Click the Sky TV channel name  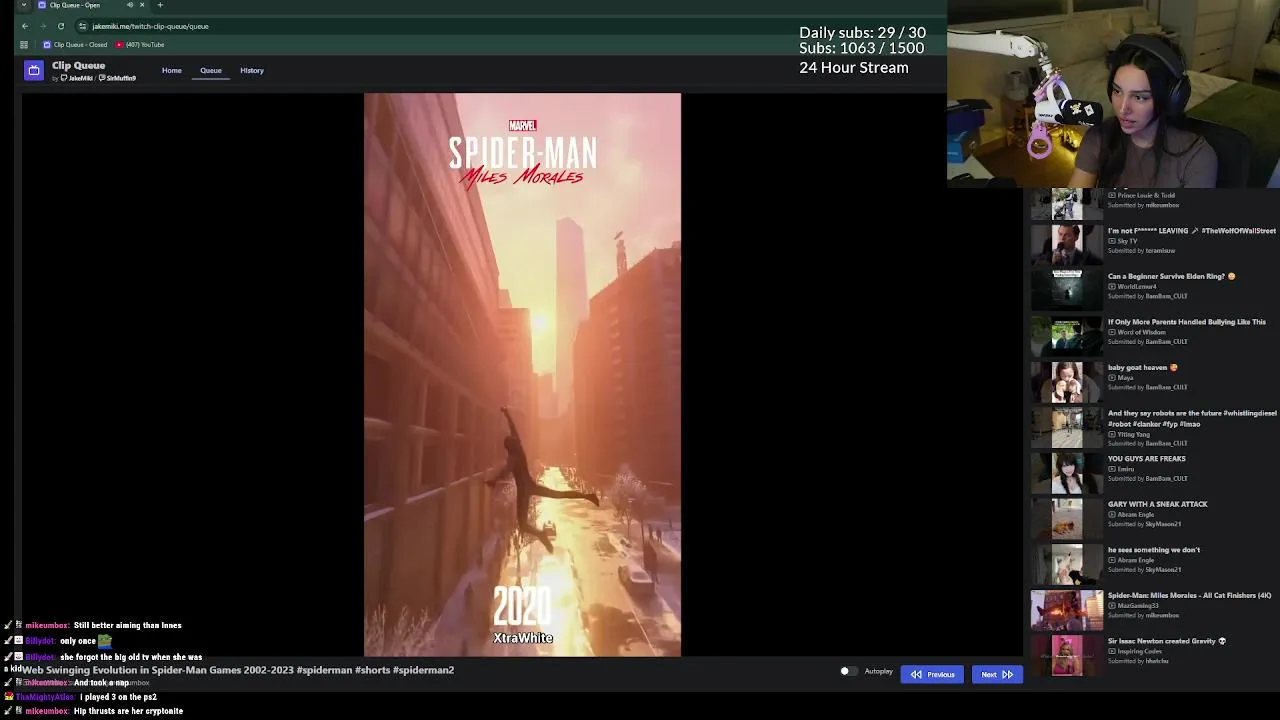point(1127,241)
